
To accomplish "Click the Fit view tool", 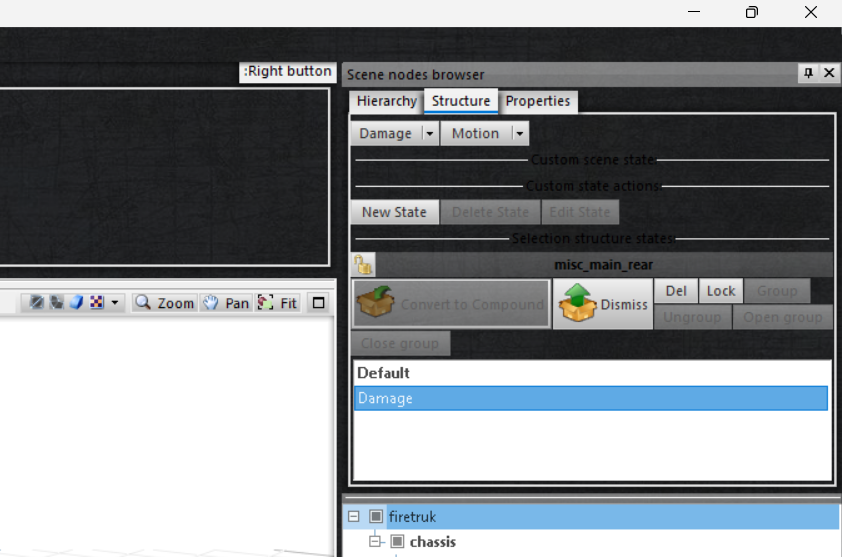I will click(x=277, y=303).
